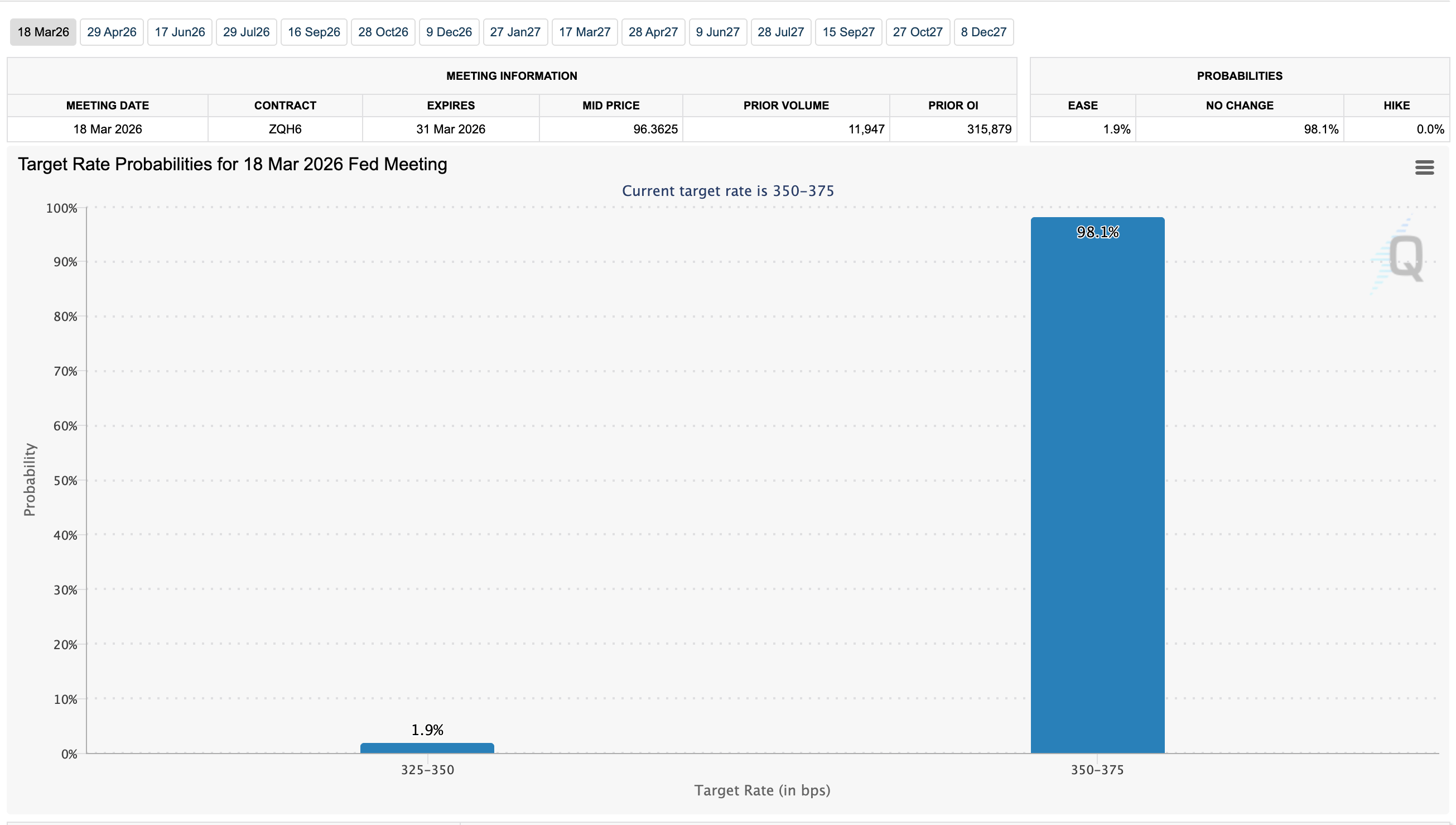Go to the 16 Sep26 meeting tab

[x=314, y=32]
